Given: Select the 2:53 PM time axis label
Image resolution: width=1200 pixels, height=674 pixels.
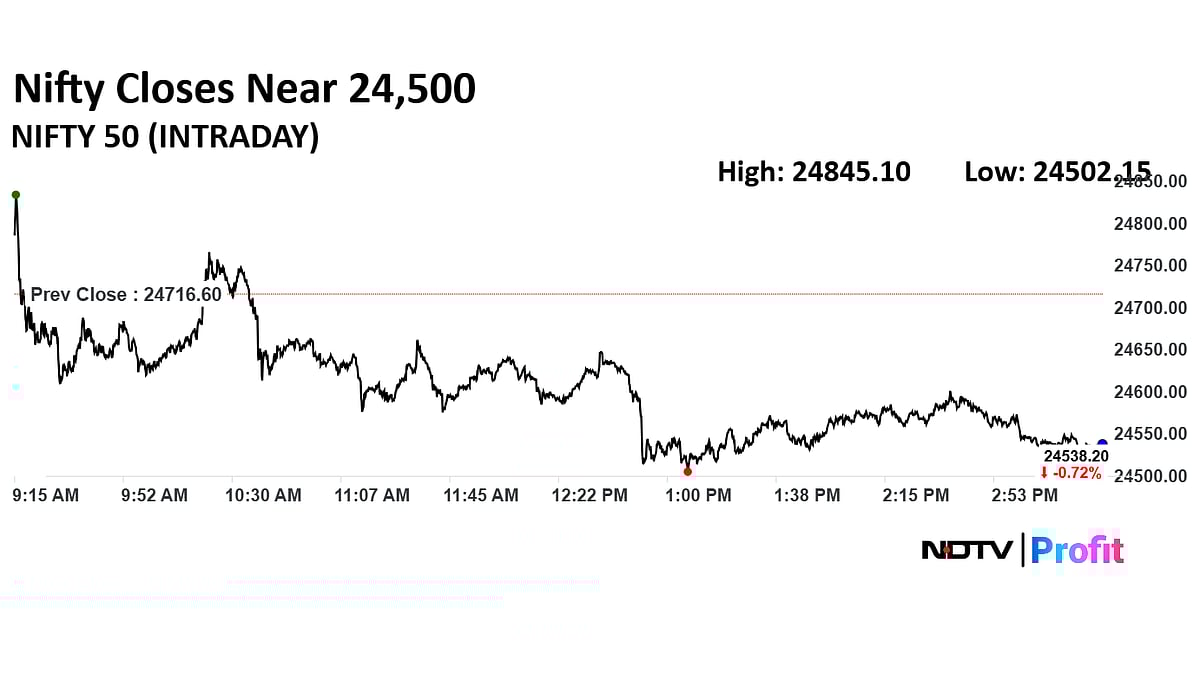Looking at the screenshot, I should 1024,495.
